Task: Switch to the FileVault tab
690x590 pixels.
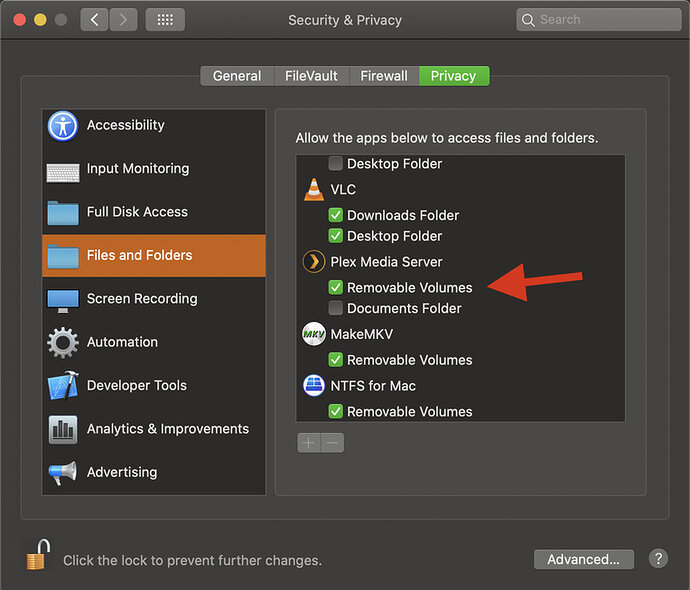Action: click(x=311, y=76)
